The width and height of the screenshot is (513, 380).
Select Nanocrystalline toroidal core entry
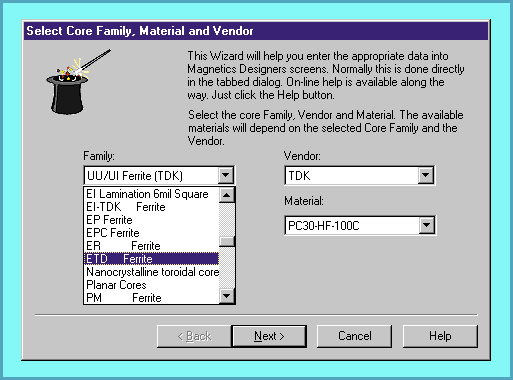tap(151, 272)
